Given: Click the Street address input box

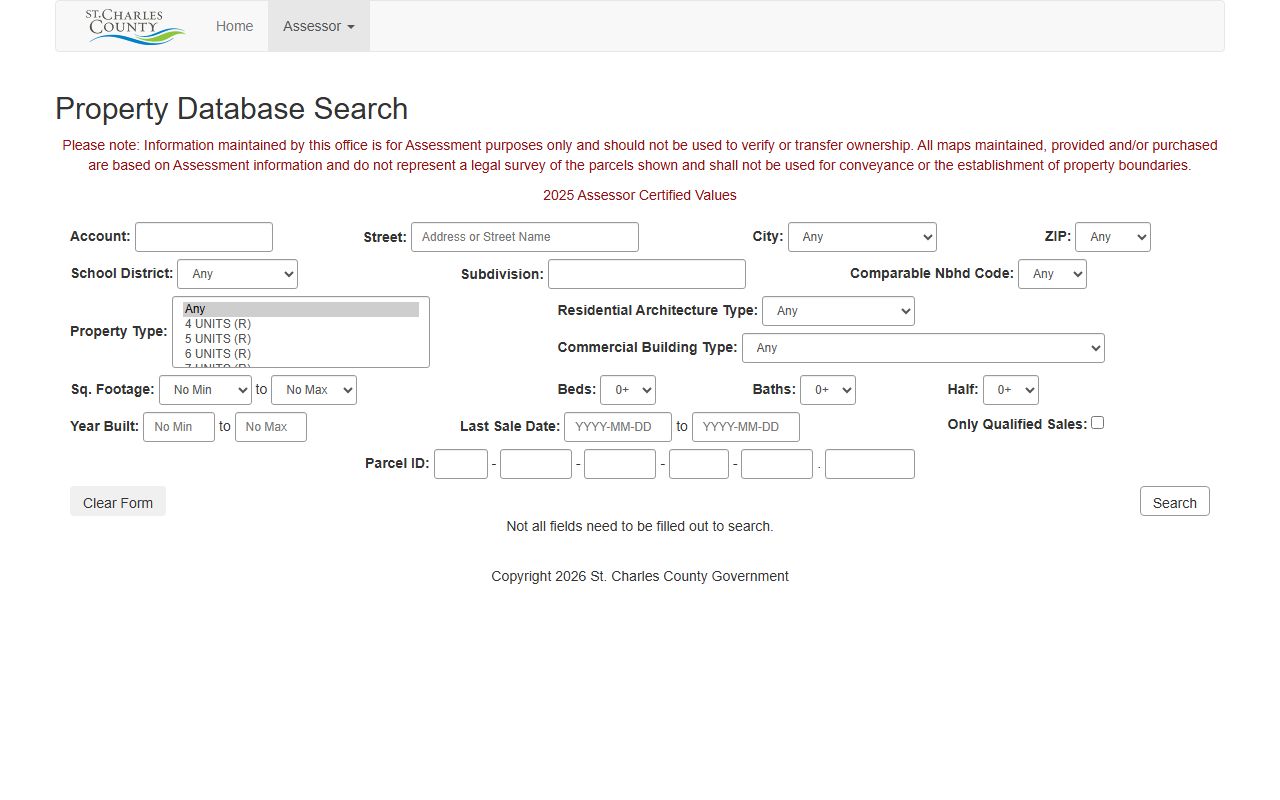Looking at the screenshot, I should [x=525, y=237].
